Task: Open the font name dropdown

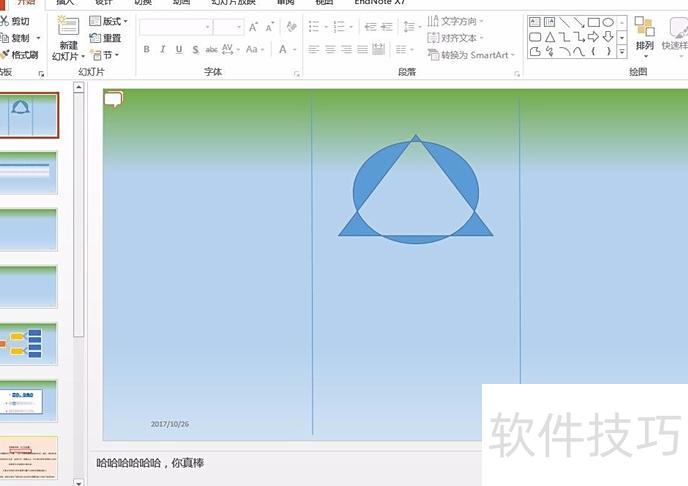Action: (208, 27)
